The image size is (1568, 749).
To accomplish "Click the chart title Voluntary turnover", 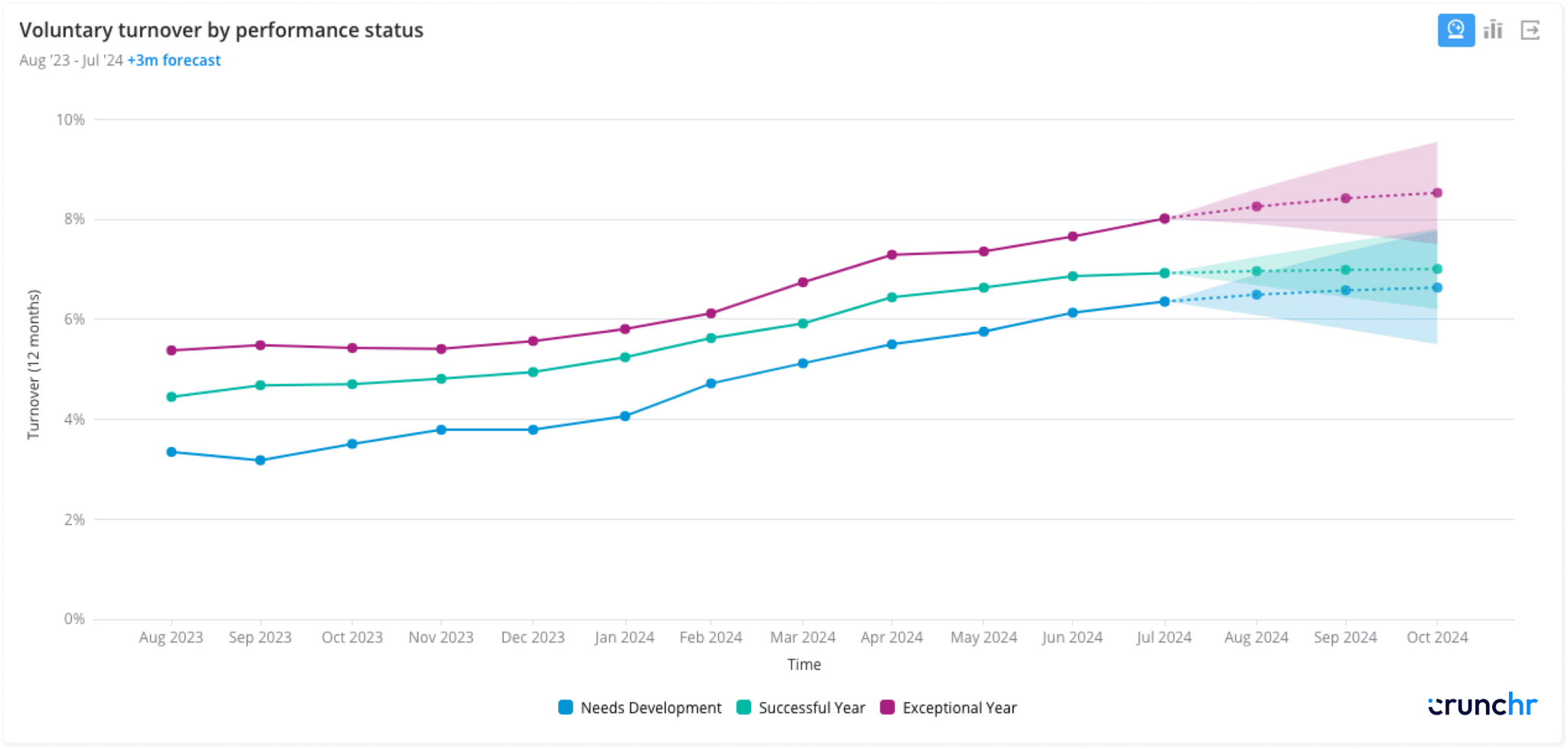I will 222,31.
